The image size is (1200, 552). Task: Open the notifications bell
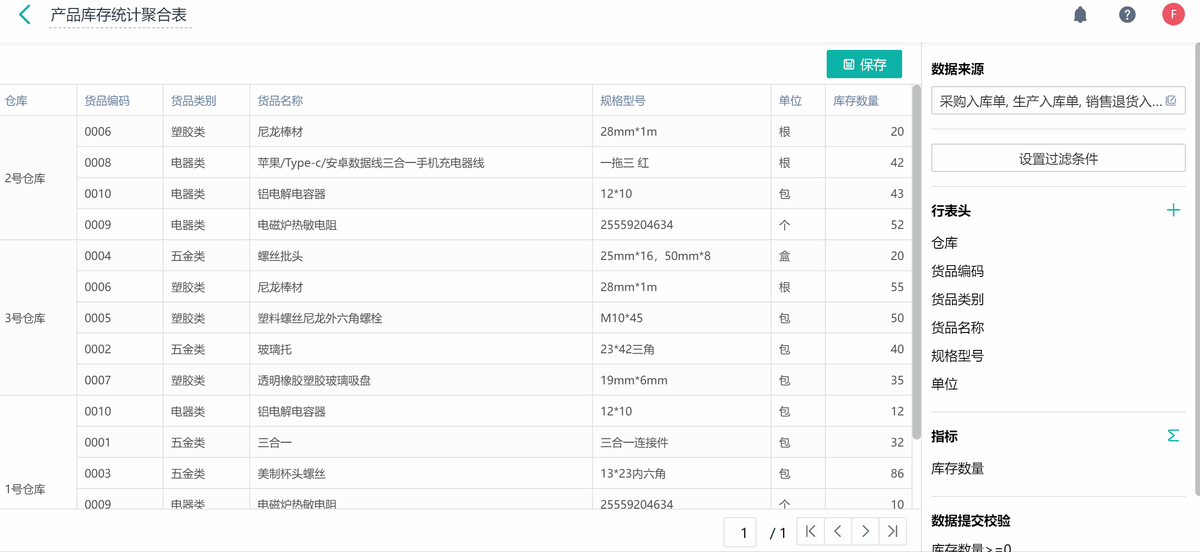point(1080,15)
